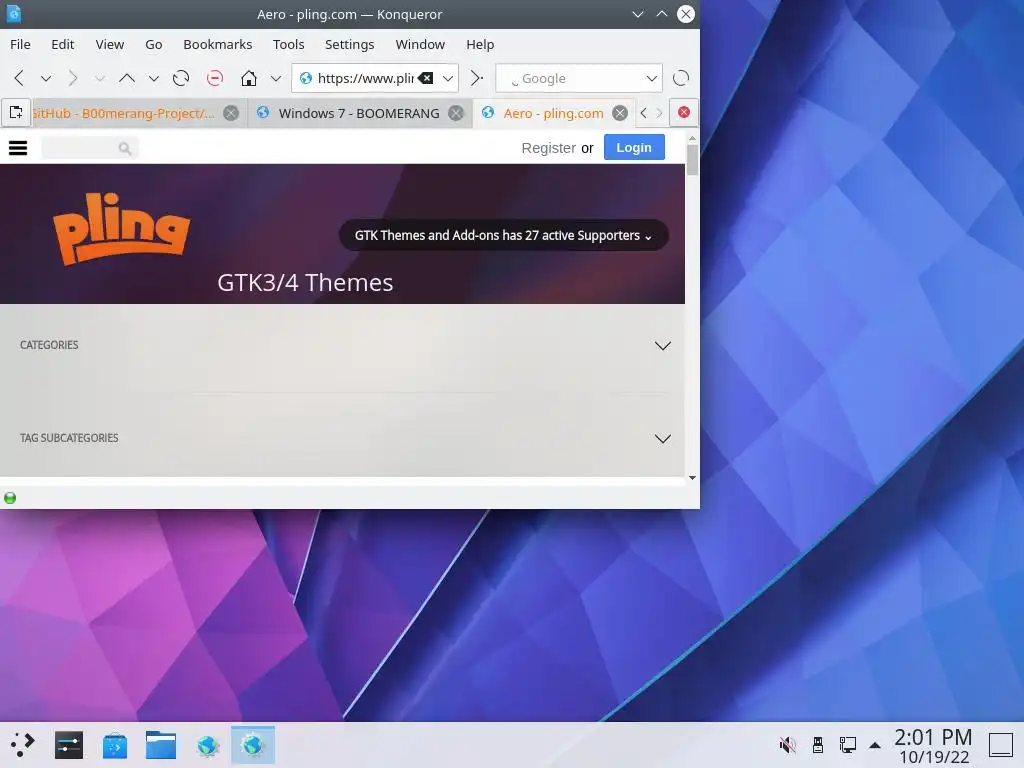Click the pling logo
The height and width of the screenshot is (768, 1024).
point(121,229)
